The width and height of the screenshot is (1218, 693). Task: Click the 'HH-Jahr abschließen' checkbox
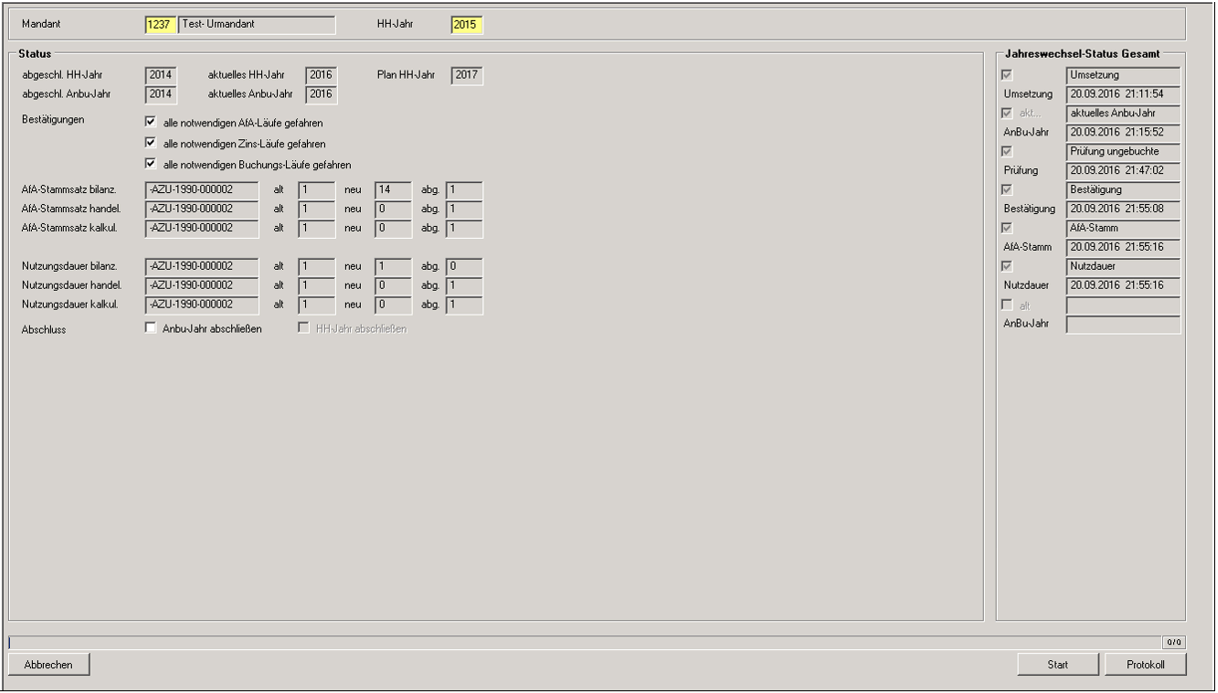coord(303,329)
